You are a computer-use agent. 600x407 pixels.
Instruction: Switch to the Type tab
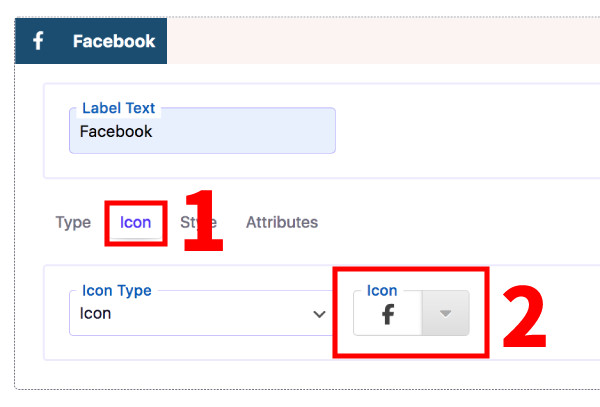(x=73, y=223)
